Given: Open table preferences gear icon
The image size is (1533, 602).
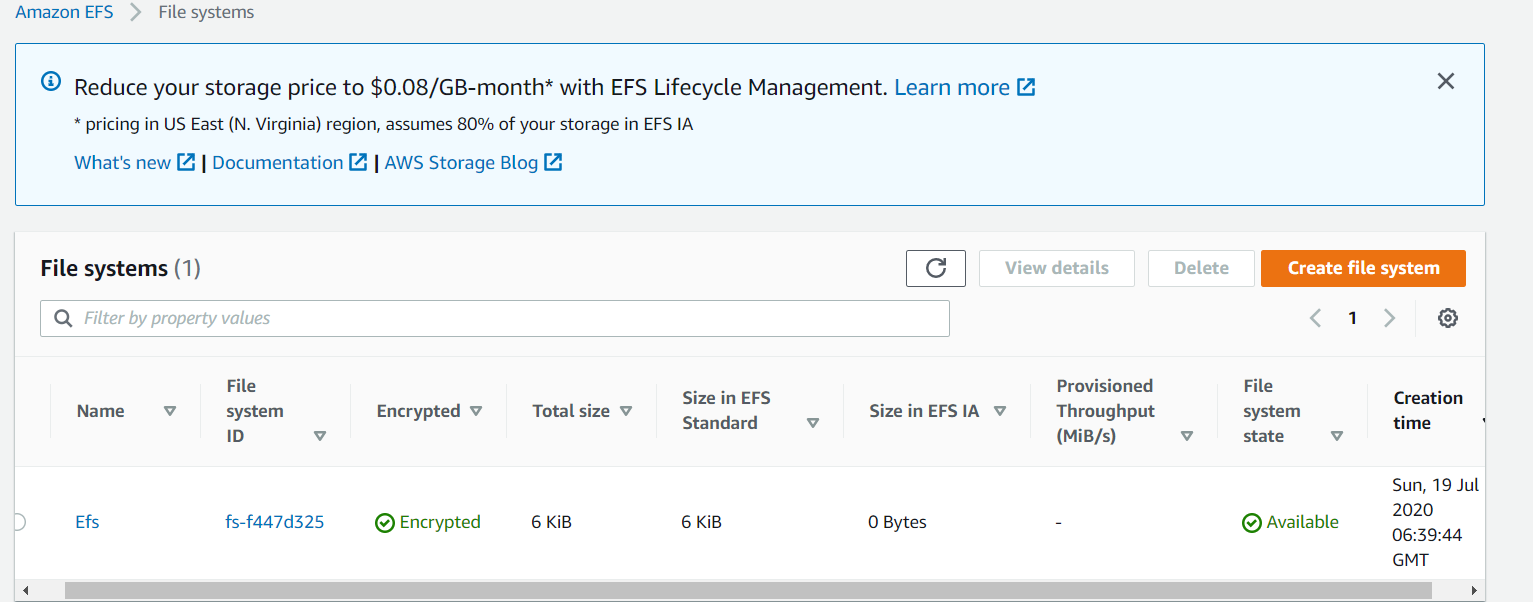Looking at the screenshot, I should [x=1447, y=318].
